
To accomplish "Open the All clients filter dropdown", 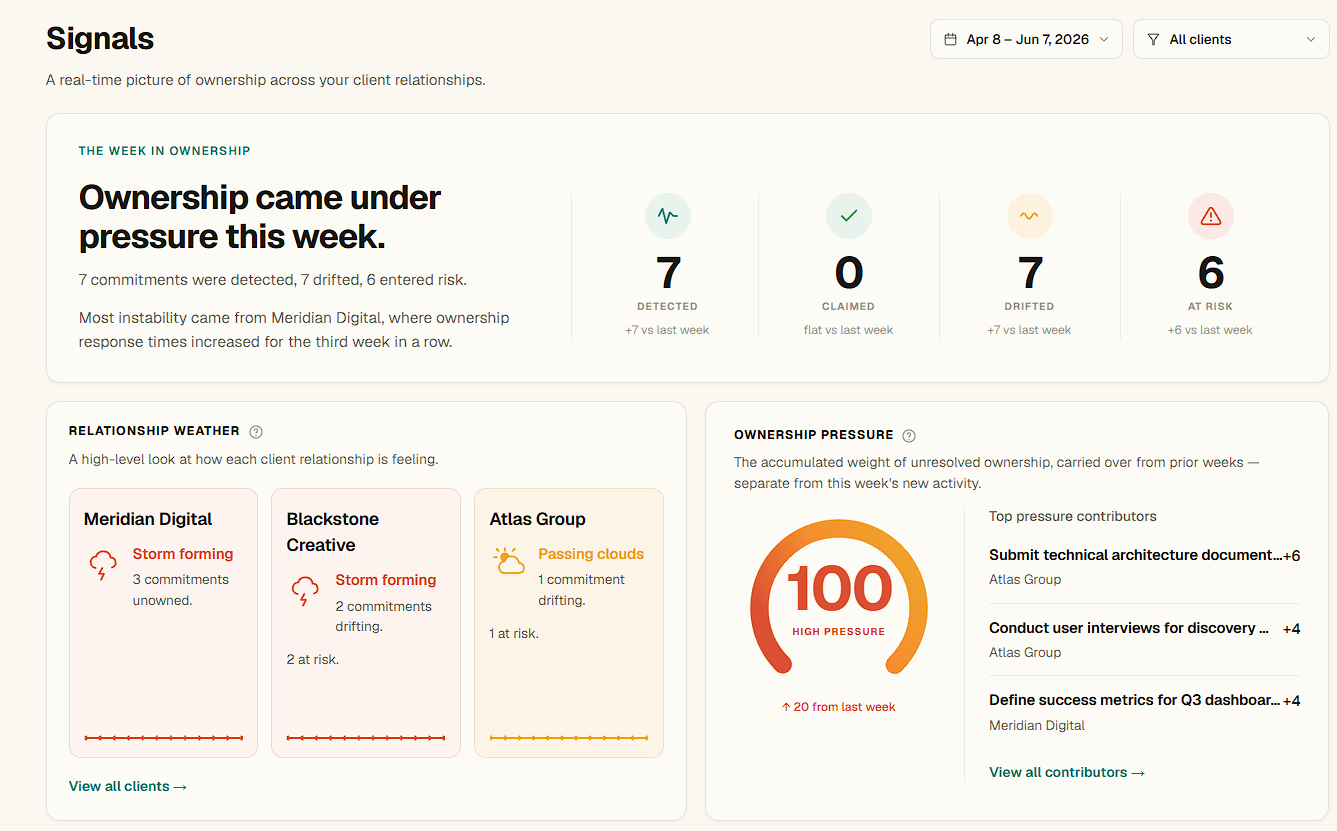I will click(x=1230, y=39).
